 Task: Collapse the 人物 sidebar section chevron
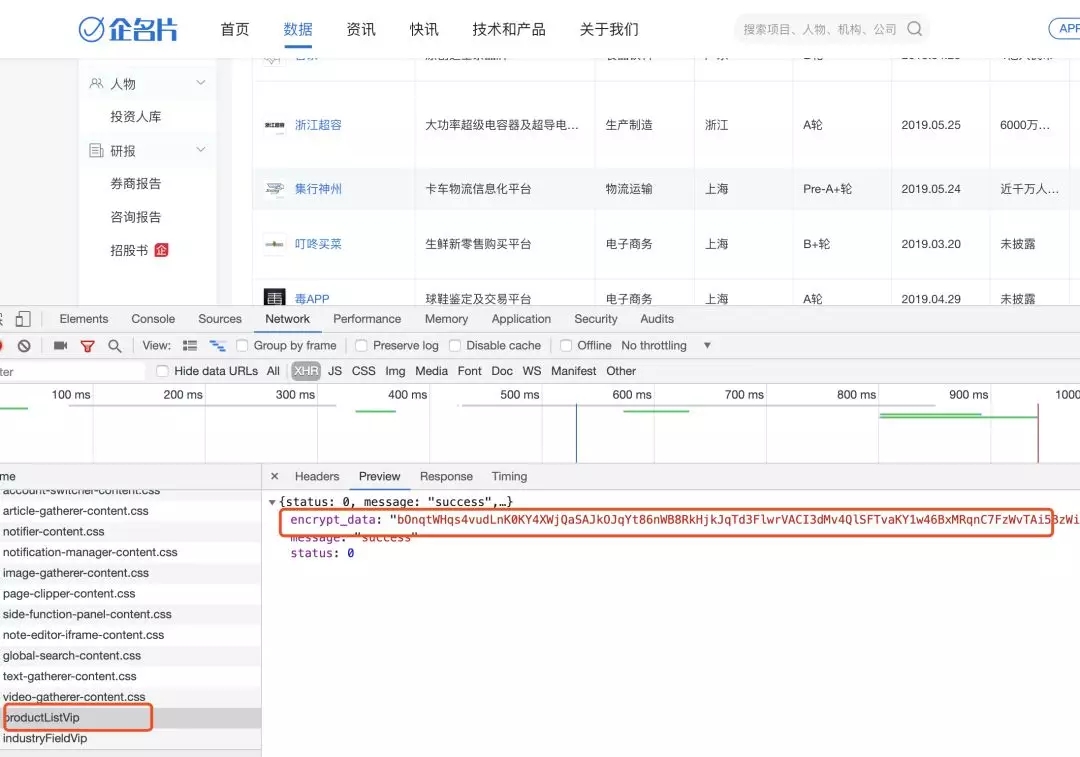point(200,83)
